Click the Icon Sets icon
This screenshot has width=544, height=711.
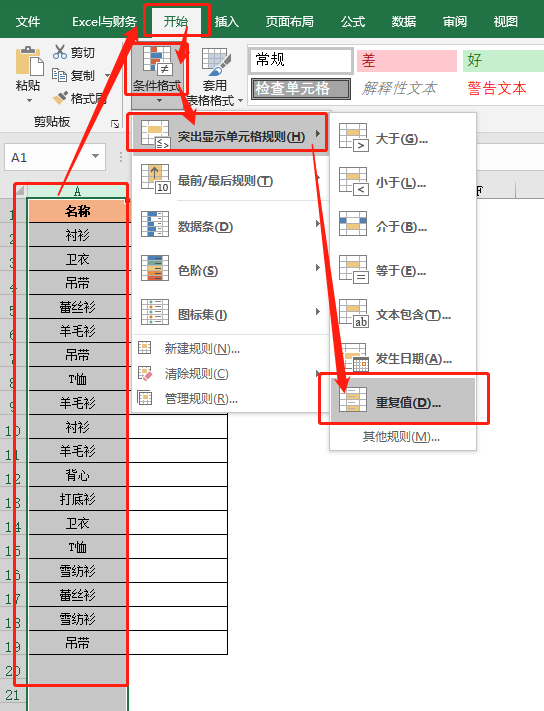[155, 312]
